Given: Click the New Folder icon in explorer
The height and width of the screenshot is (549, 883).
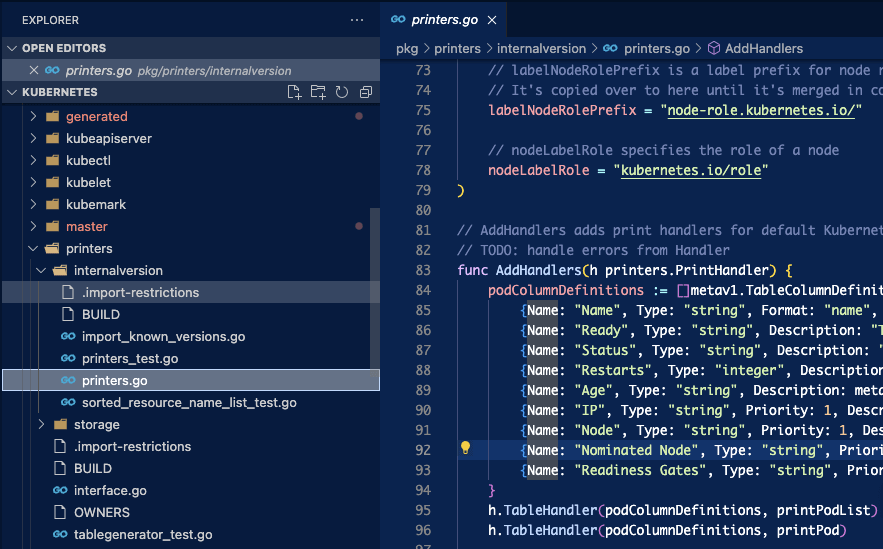Looking at the screenshot, I should pyautogui.click(x=318, y=92).
